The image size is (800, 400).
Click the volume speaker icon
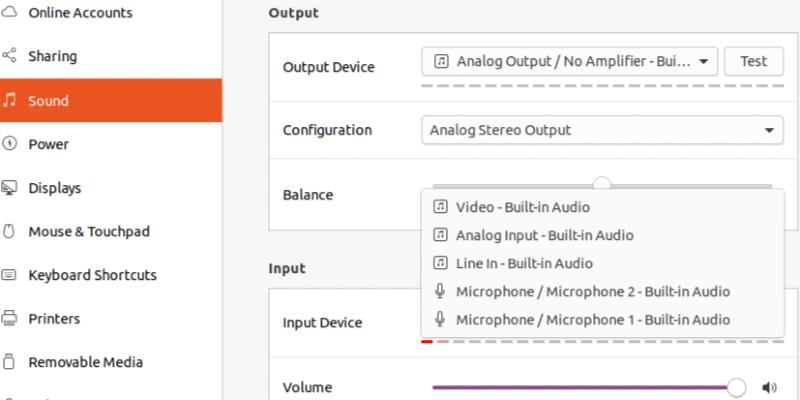click(769, 388)
